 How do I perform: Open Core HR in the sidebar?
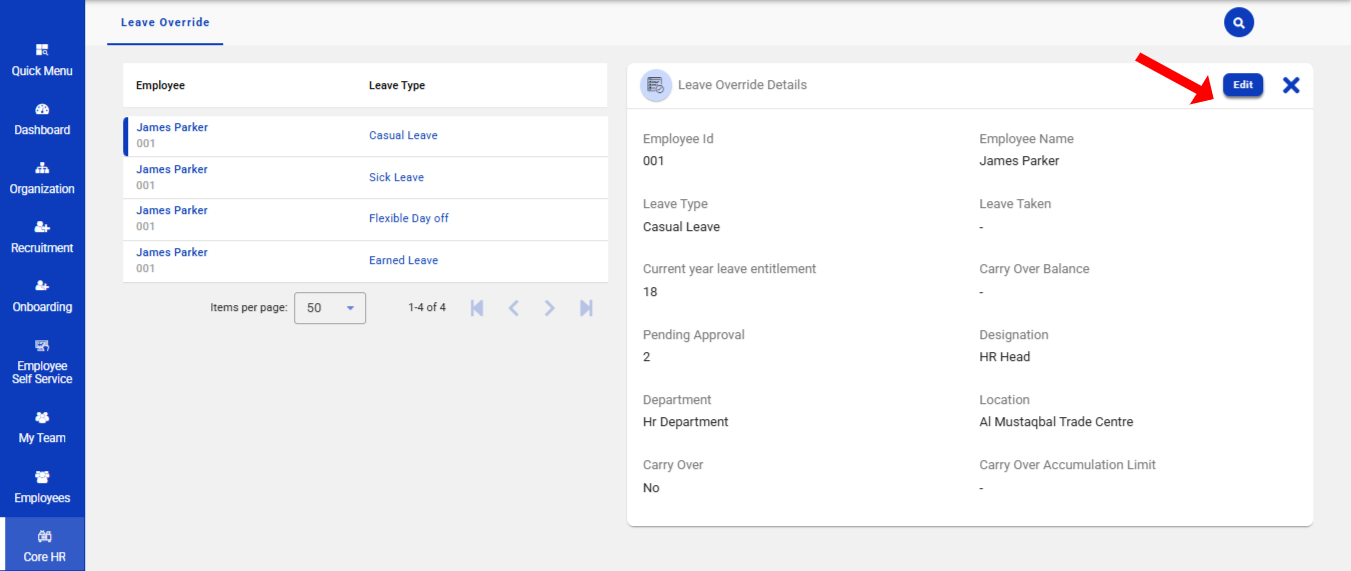tap(43, 546)
